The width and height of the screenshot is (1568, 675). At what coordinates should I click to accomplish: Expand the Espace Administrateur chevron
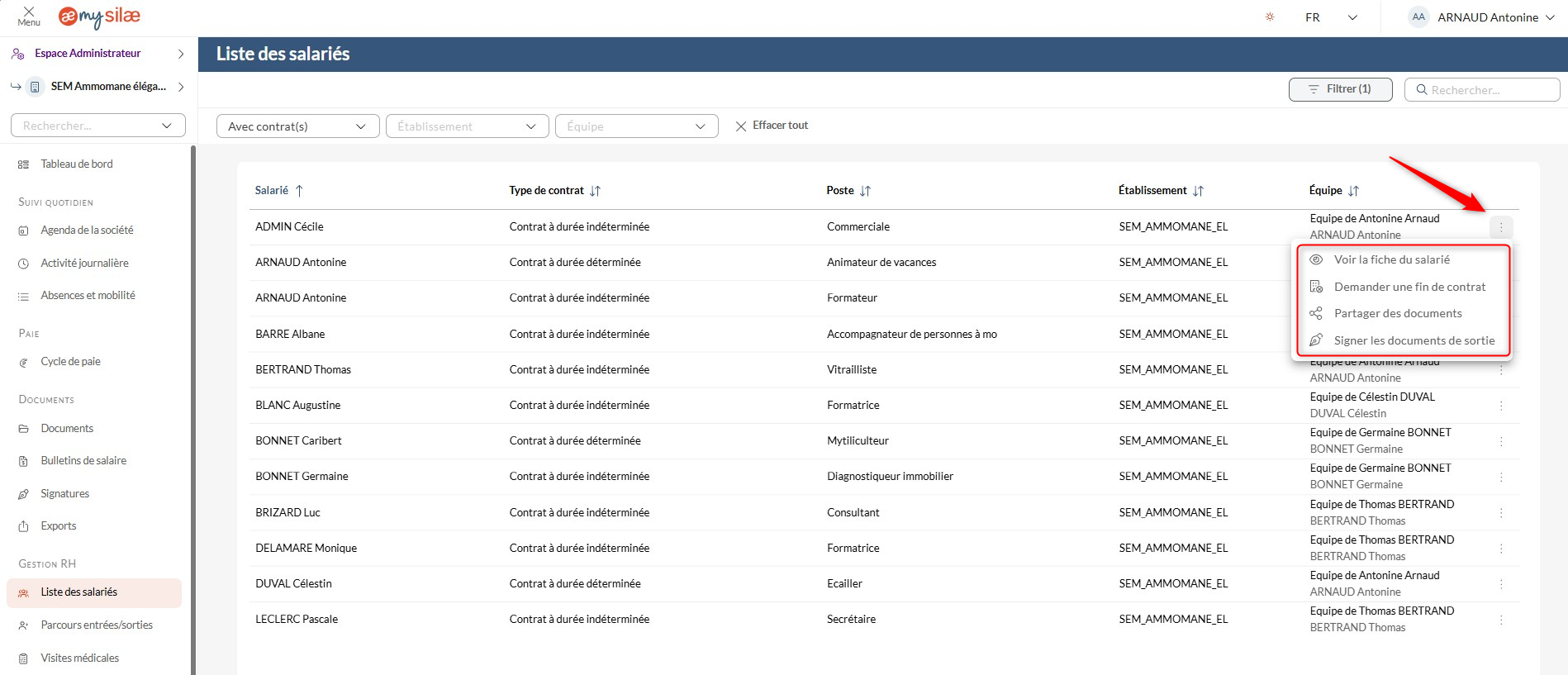(181, 54)
